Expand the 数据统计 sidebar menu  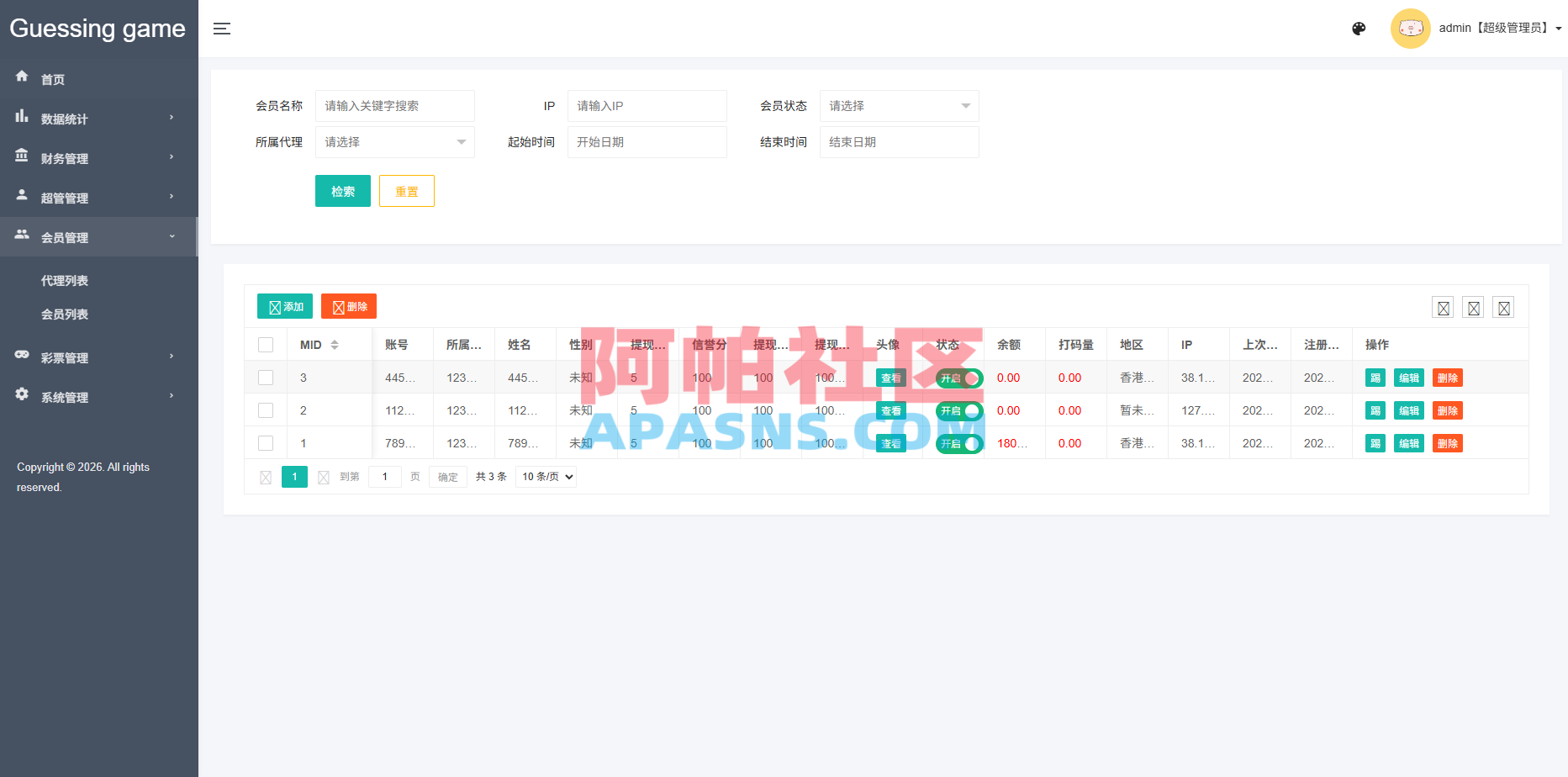(98, 119)
